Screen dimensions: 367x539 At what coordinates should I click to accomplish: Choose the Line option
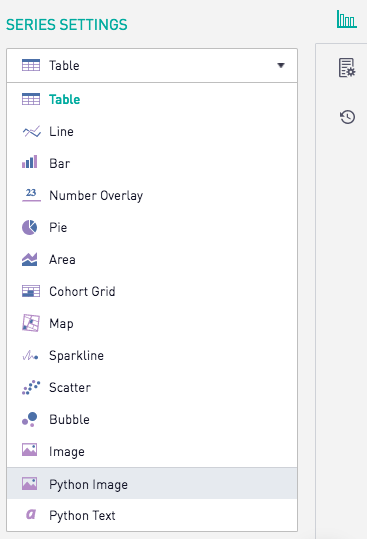click(x=152, y=131)
